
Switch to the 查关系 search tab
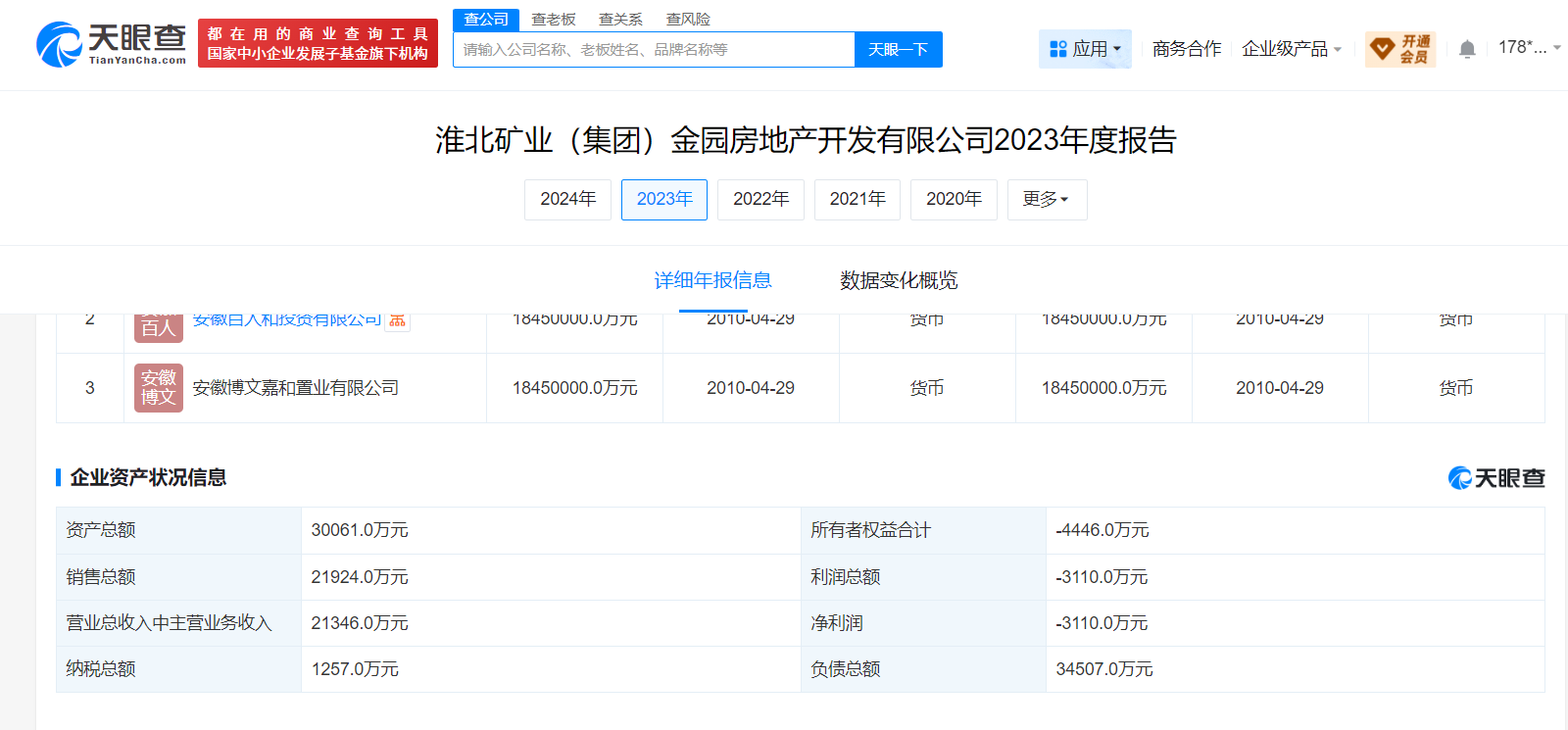620,20
